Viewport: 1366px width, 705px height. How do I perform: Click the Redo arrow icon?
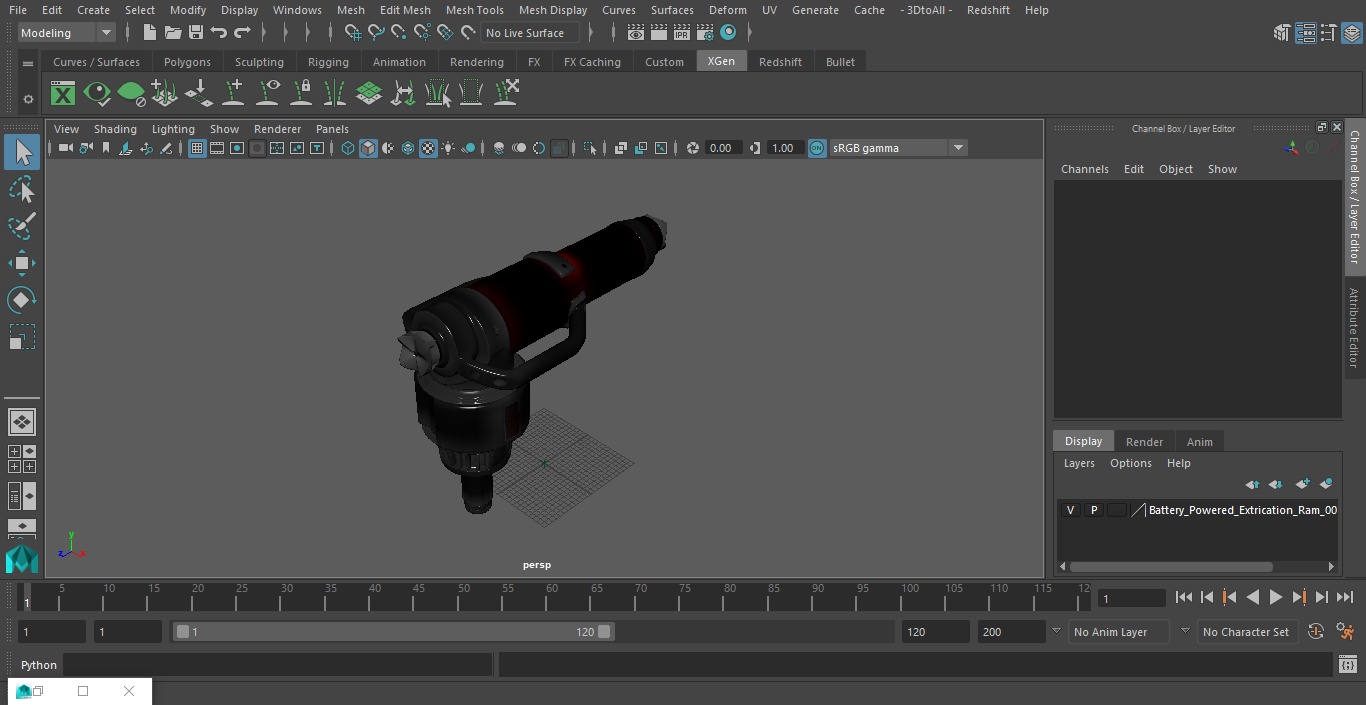pyautogui.click(x=242, y=33)
